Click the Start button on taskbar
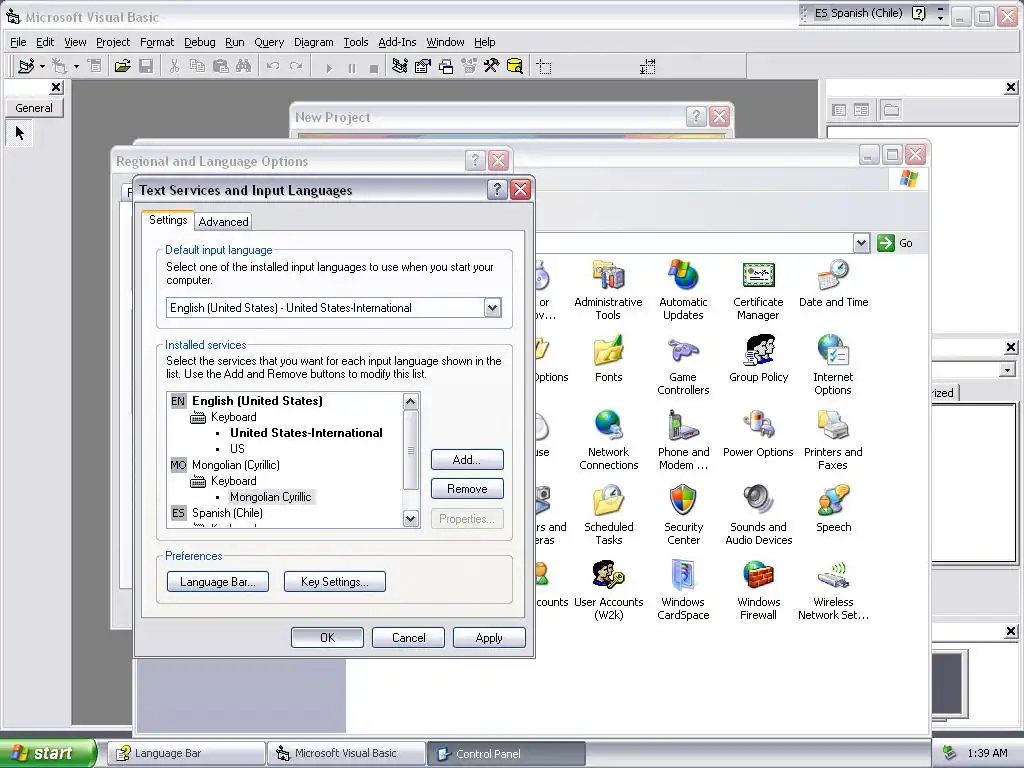Screen dimensions: 1024x768 (46, 754)
